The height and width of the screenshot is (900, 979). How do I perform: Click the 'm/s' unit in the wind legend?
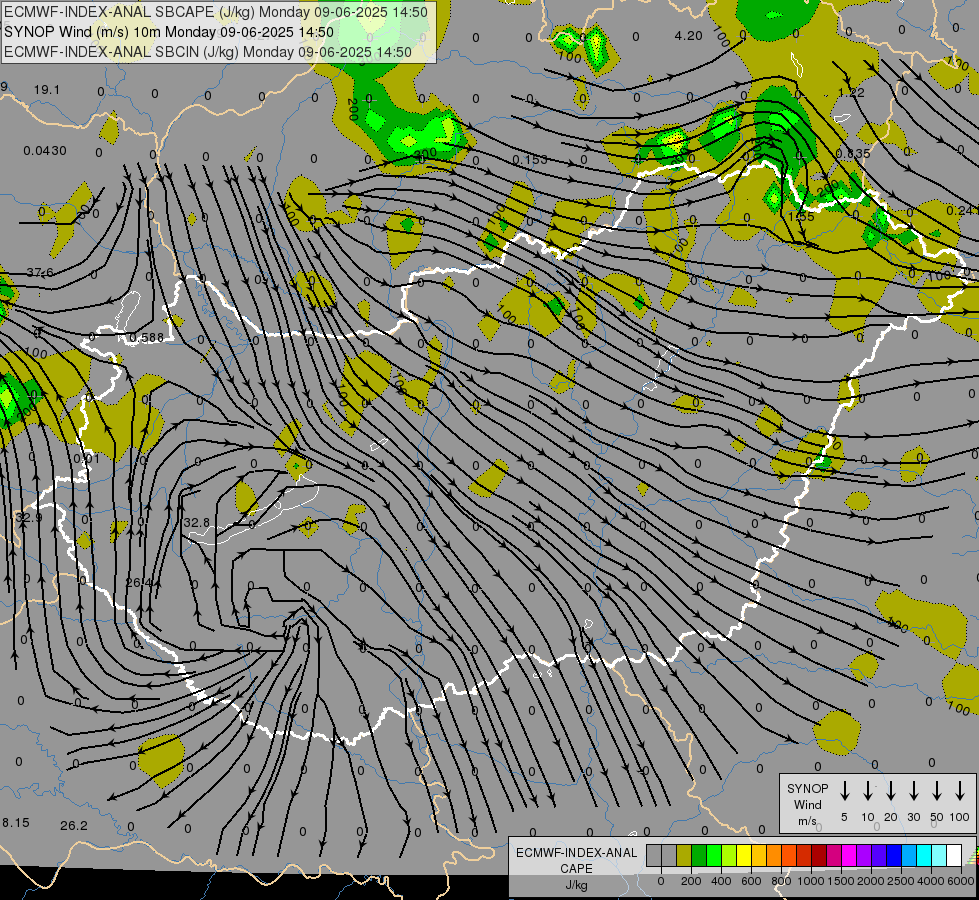[x=807, y=821]
